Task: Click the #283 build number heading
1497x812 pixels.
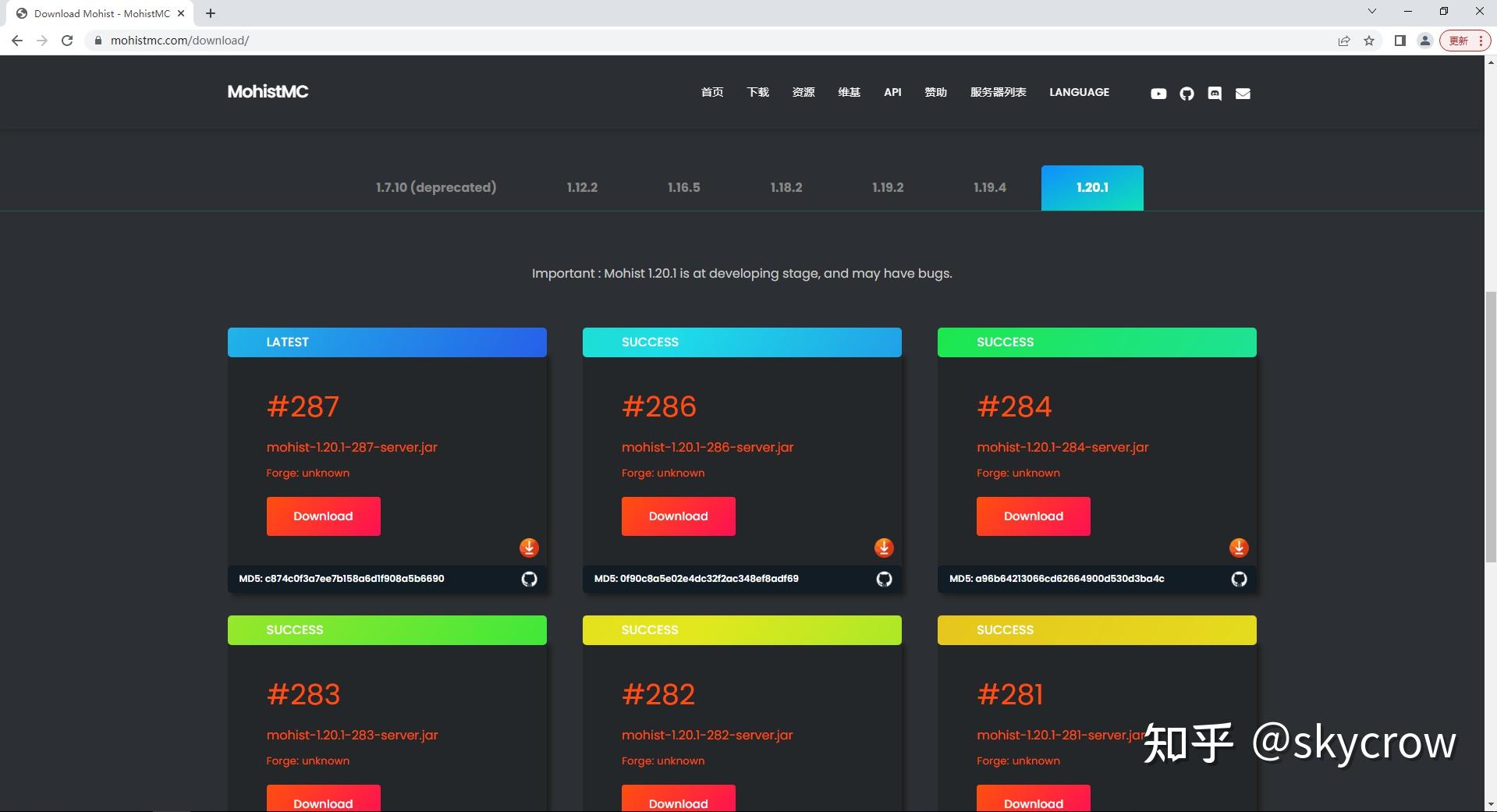Action: [x=303, y=694]
